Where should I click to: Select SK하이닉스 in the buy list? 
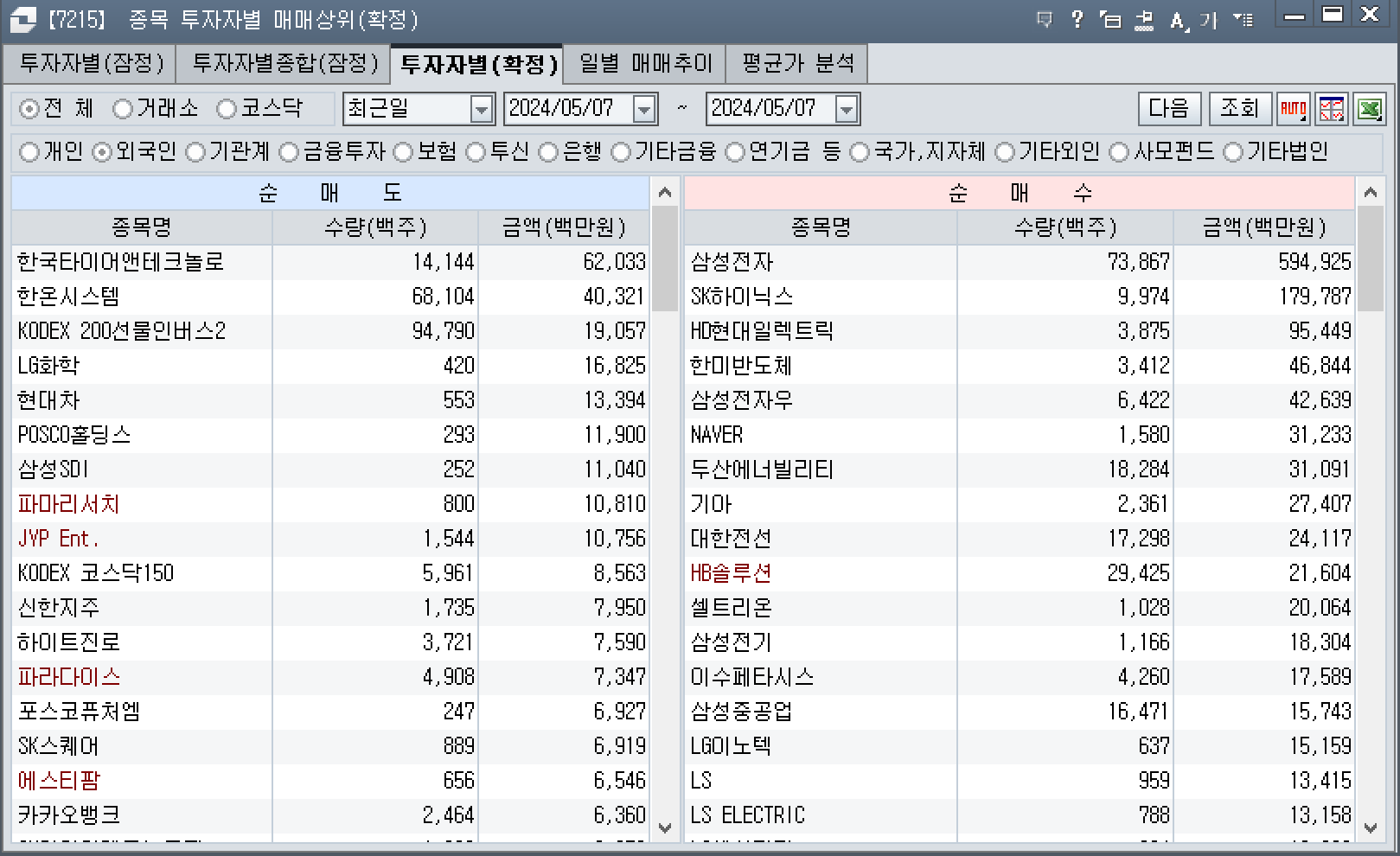tap(1020, 297)
